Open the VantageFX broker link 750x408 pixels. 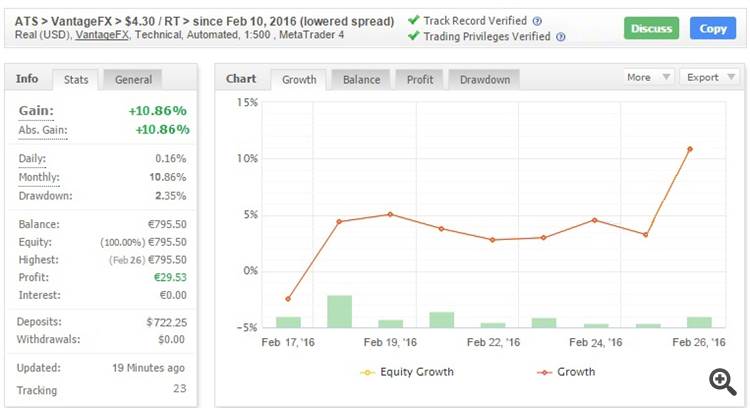click(x=90, y=36)
